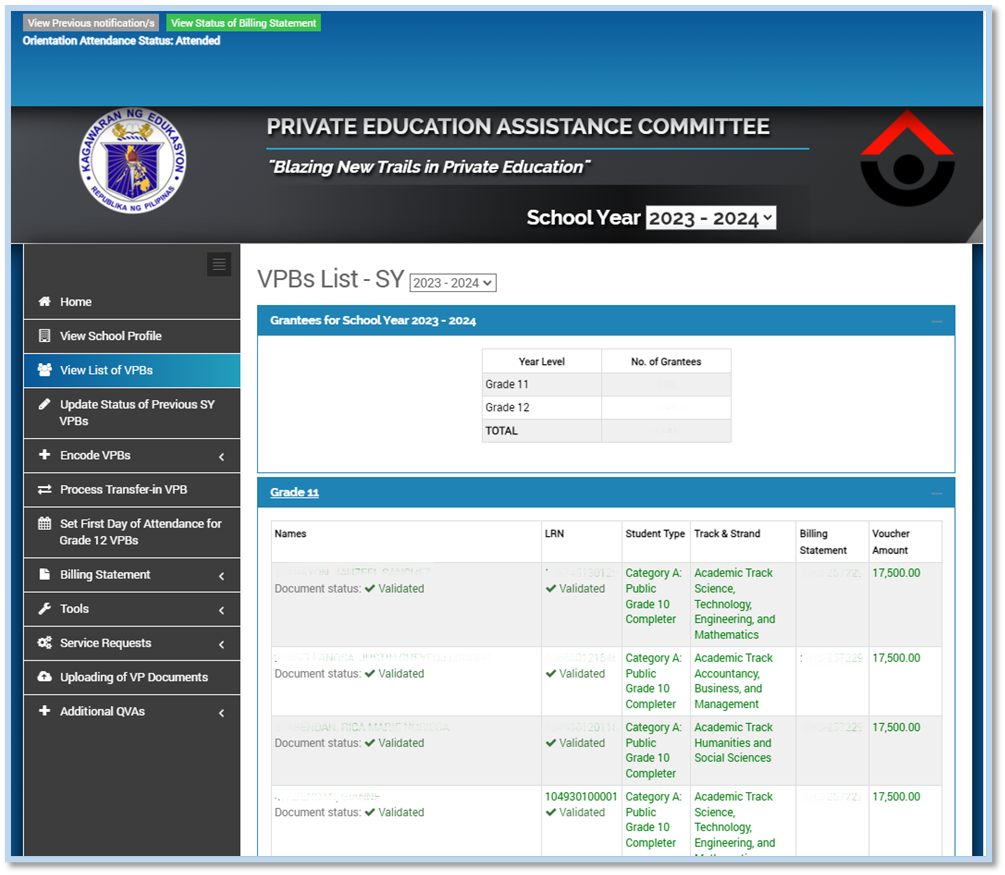Open Update Status of Previous SY VPBs
The width and height of the screenshot is (1005, 875).
point(132,413)
